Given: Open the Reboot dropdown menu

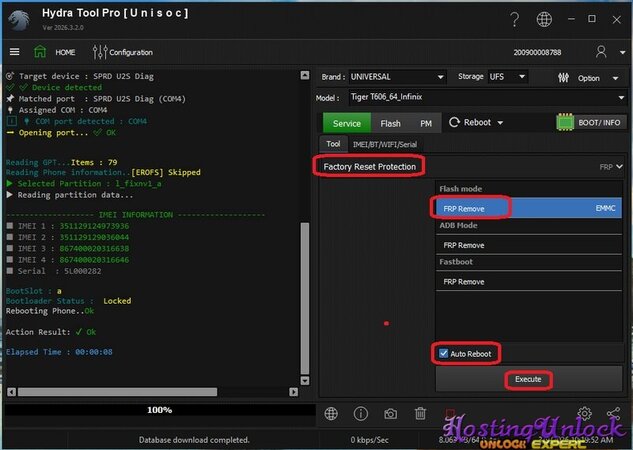Looking at the screenshot, I should pos(476,123).
